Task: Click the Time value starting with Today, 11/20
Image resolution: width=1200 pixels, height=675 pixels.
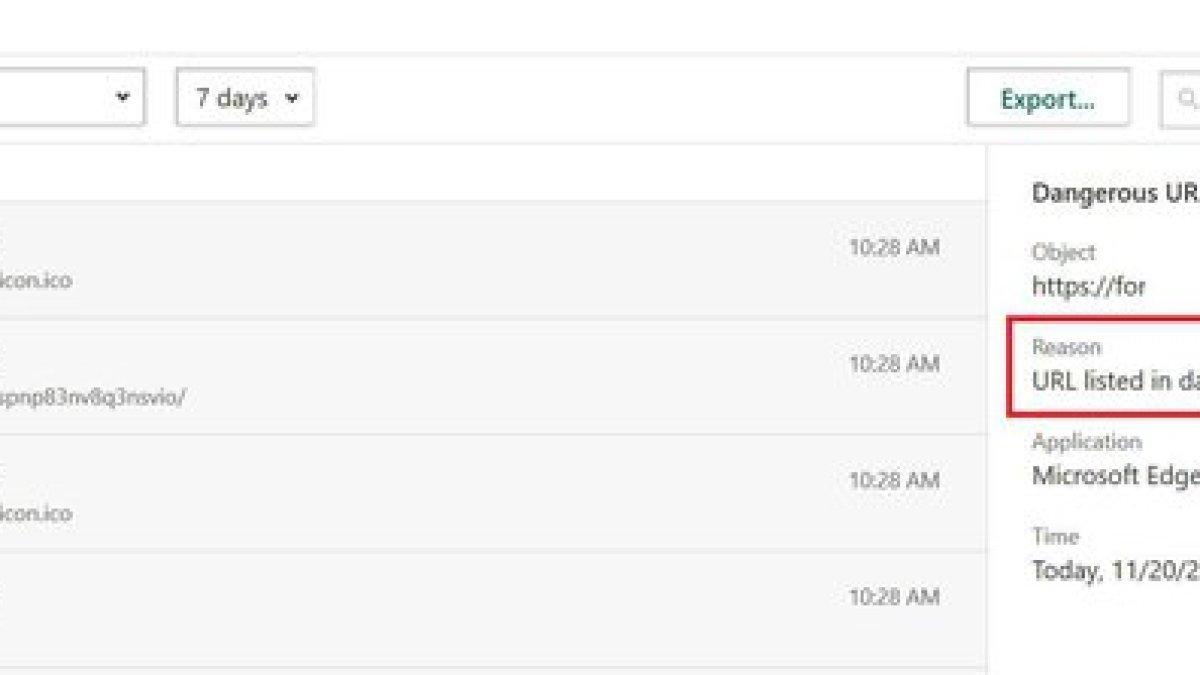Action: (x=1115, y=570)
